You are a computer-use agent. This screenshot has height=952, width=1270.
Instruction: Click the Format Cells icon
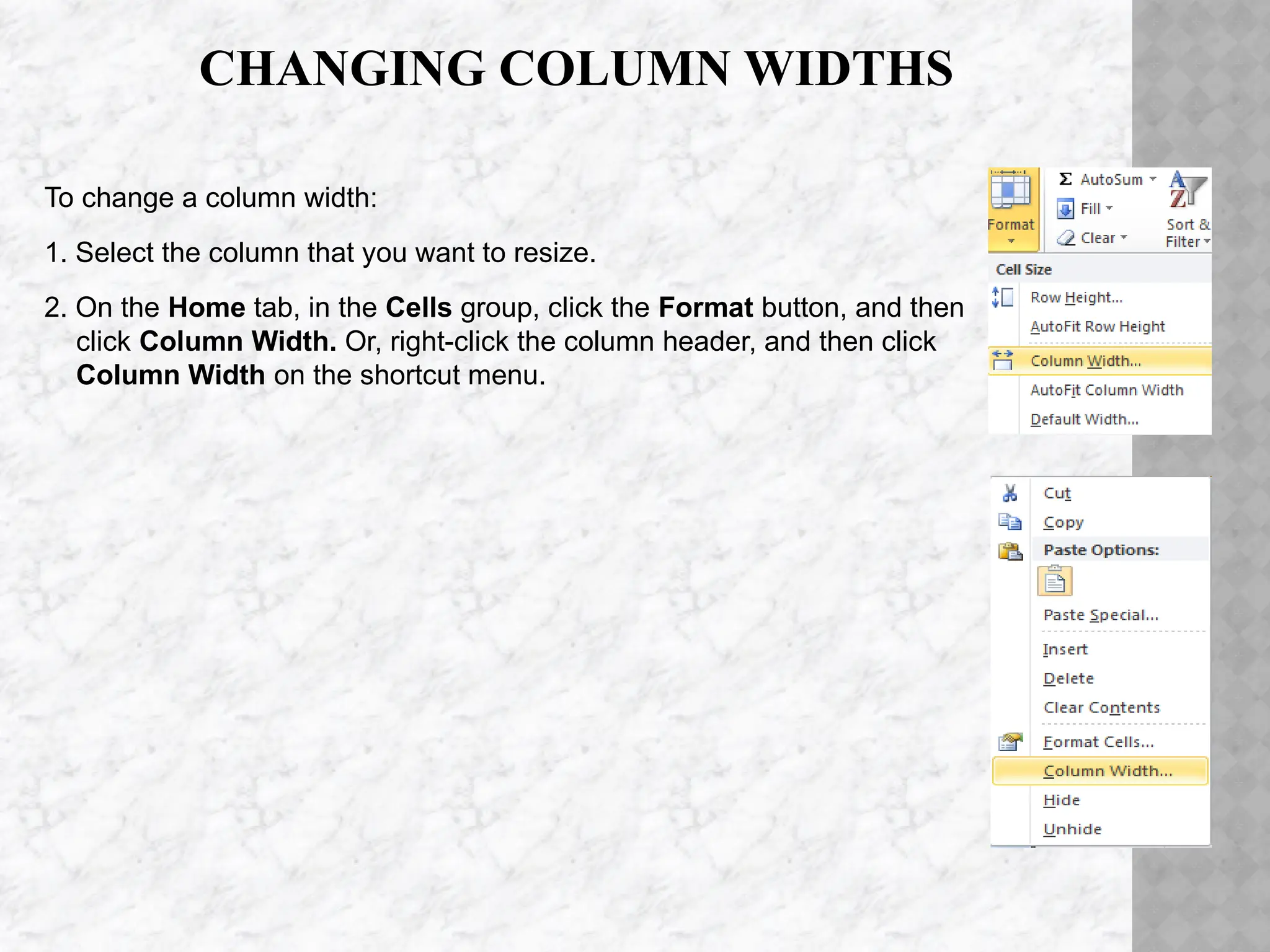(1010, 742)
